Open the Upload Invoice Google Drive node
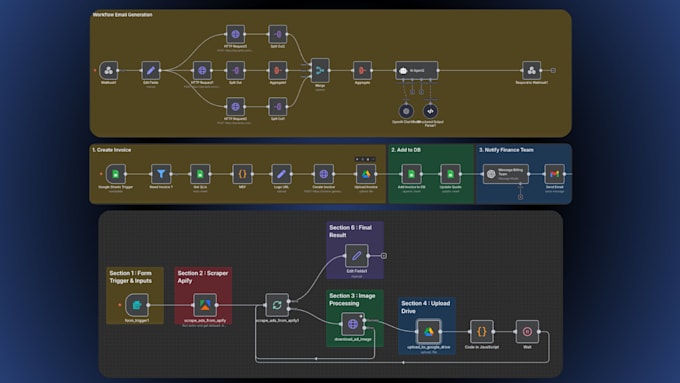 click(366, 174)
